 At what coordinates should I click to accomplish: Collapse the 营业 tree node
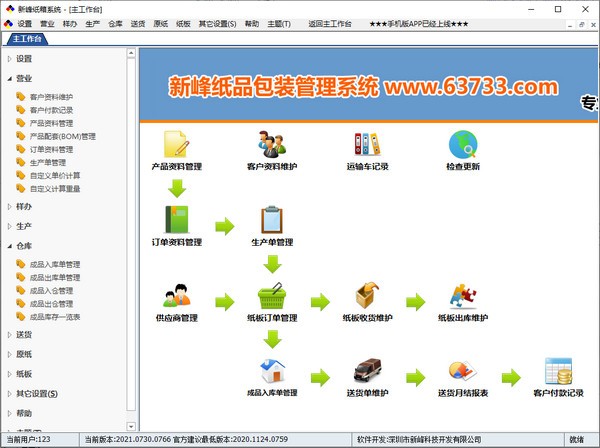click(x=10, y=79)
